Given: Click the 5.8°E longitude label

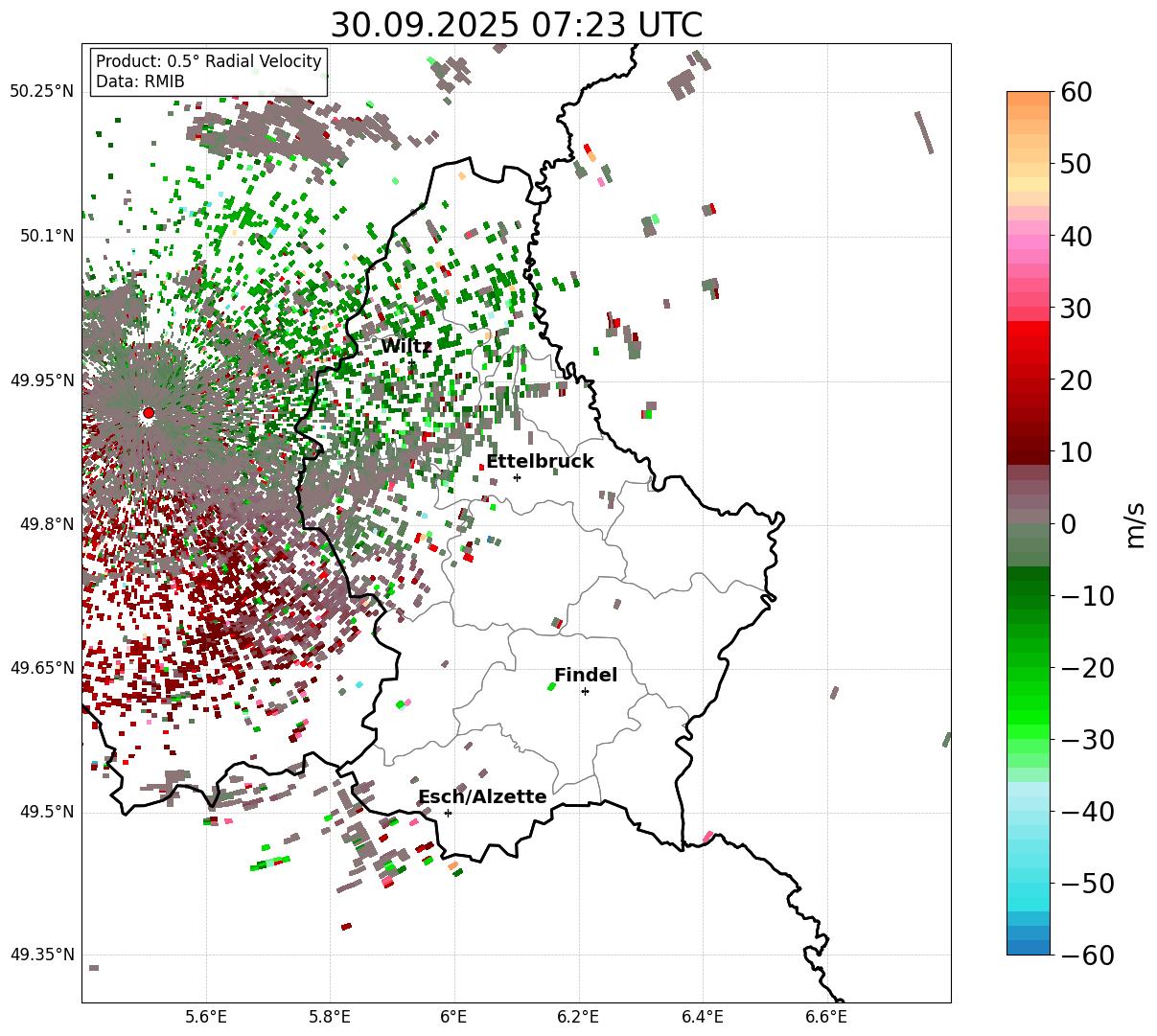Looking at the screenshot, I should 331,1017.
